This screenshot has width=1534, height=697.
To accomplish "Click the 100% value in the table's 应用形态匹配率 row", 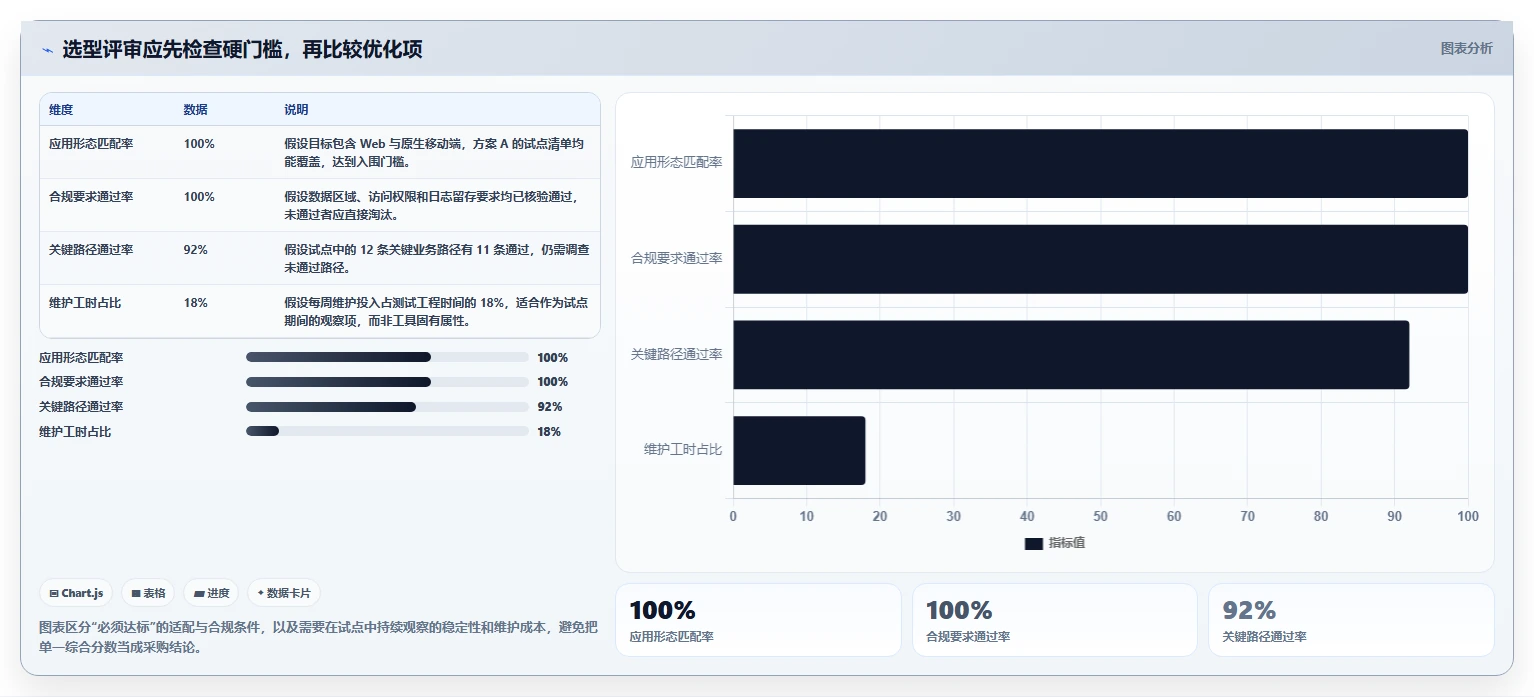I will pyautogui.click(x=199, y=144).
